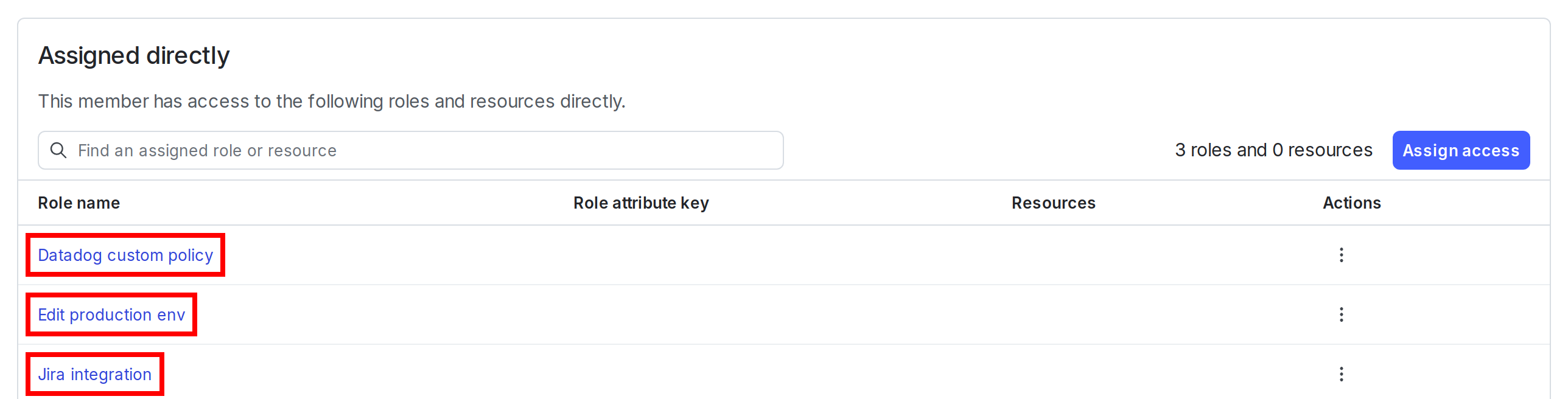Click the Resources column header

pyautogui.click(x=1053, y=203)
